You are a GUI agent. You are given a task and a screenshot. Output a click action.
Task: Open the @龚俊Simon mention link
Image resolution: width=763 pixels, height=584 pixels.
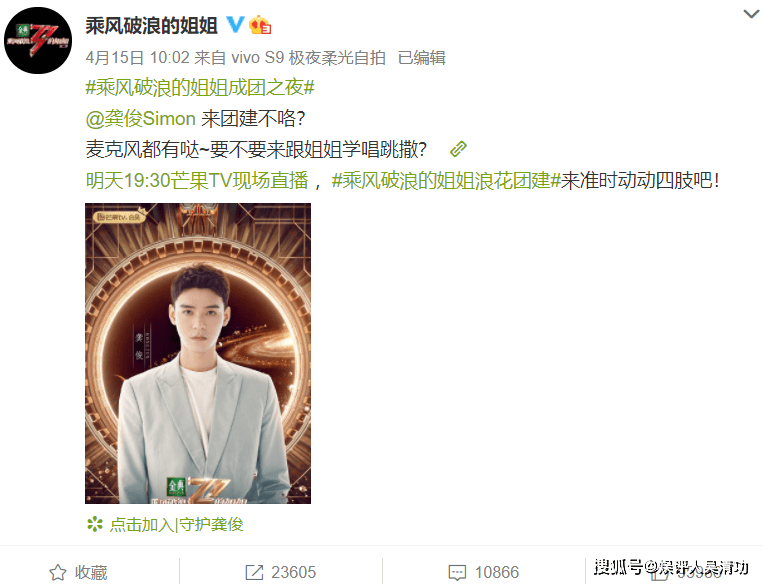click(141, 119)
